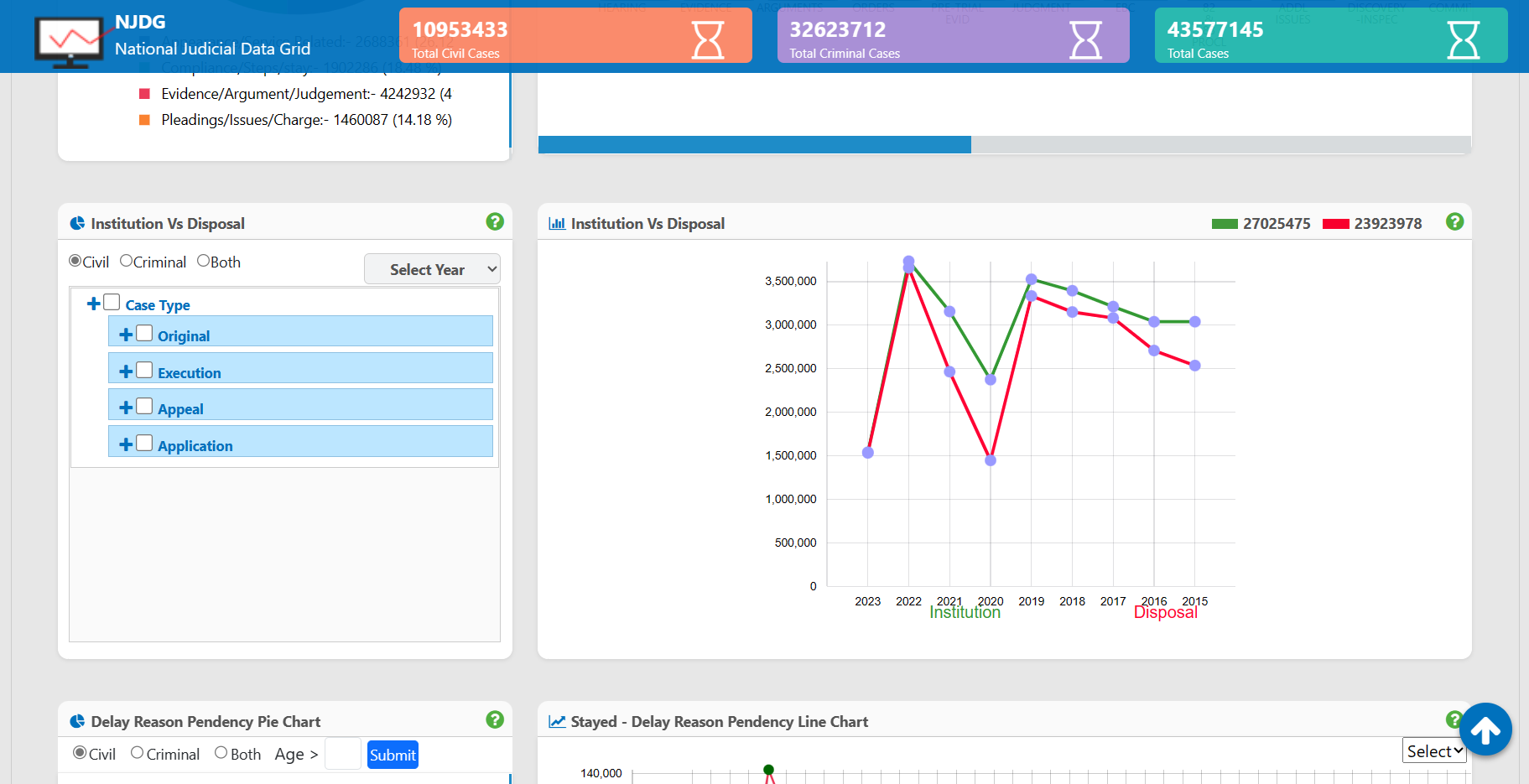1529x784 pixels.
Task: Click the green Institution legend swatch
Action: coord(1225,224)
